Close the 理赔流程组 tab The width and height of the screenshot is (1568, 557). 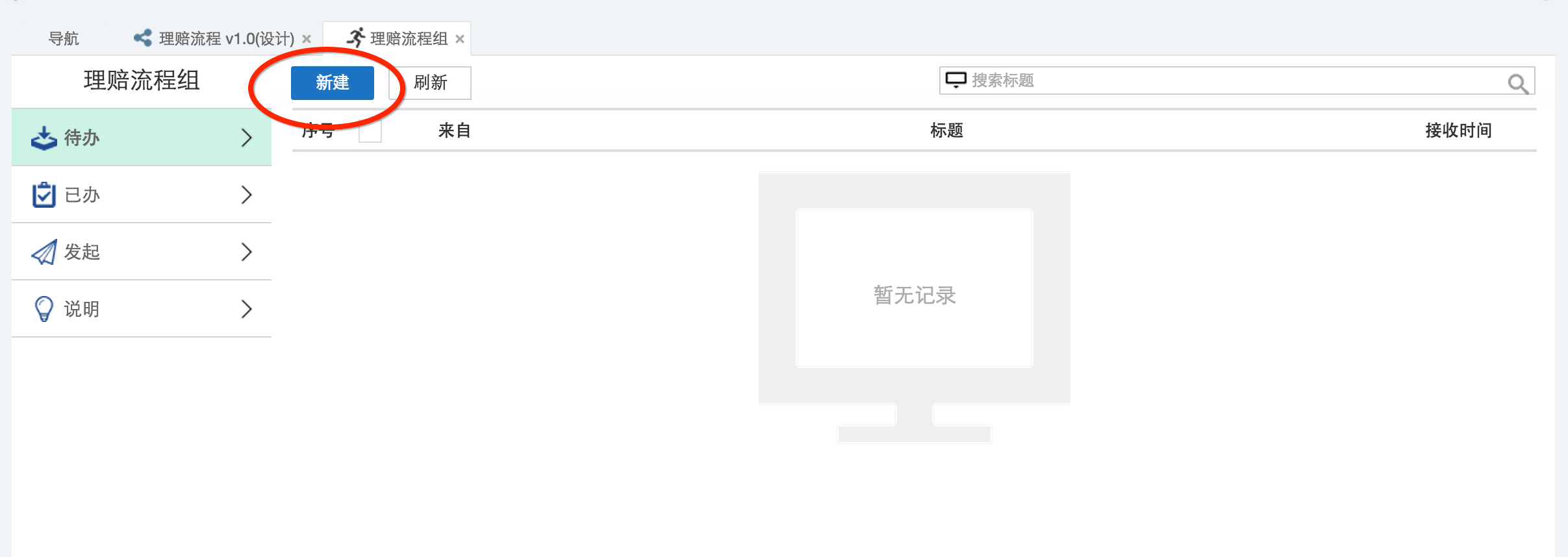pyautogui.click(x=460, y=39)
